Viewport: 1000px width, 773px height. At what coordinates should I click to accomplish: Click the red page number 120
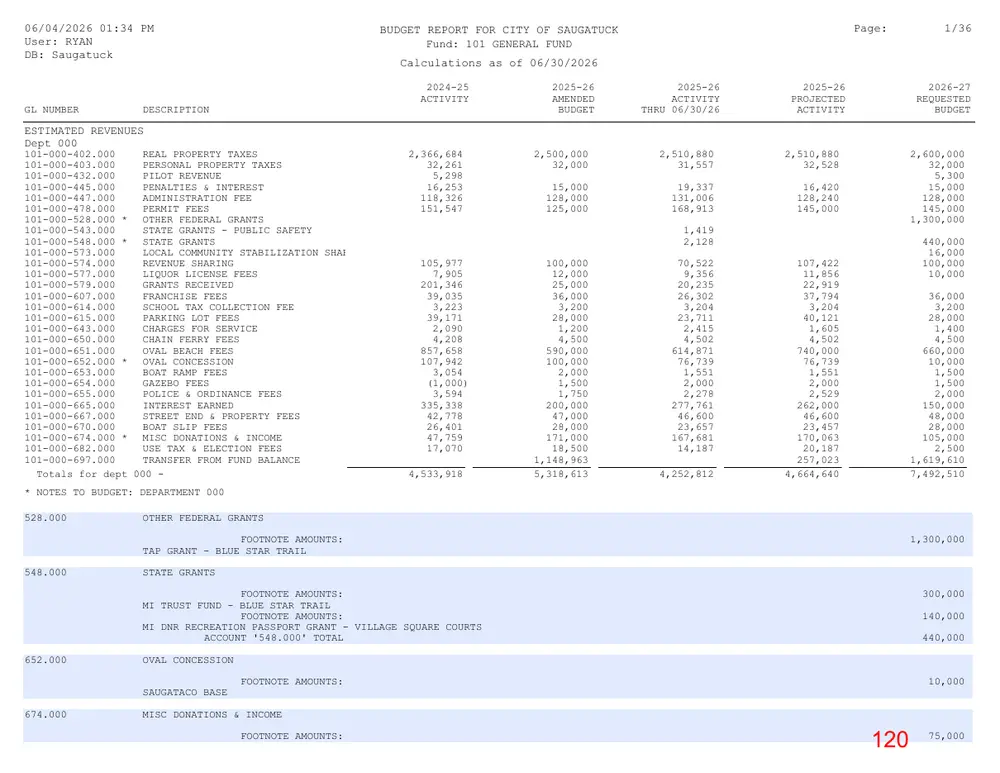tap(890, 740)
